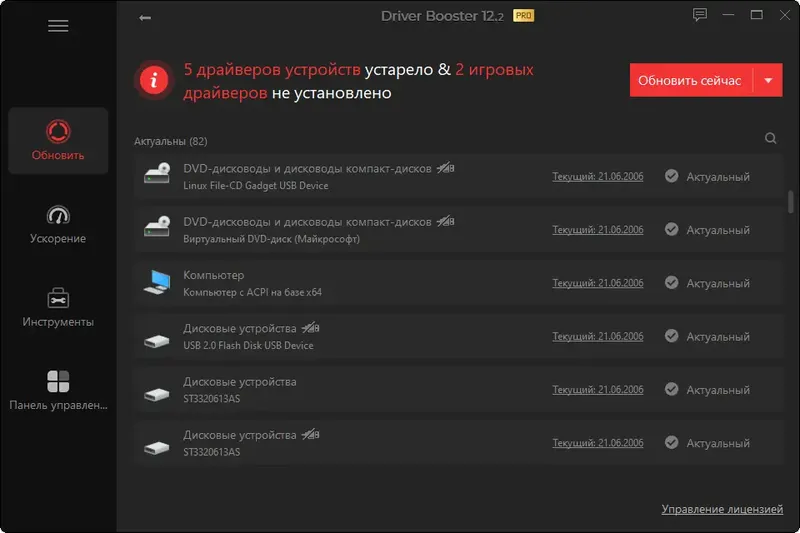Click Актуальный status label on Компьютер row
Screen dimensions: 800x533
click(718, 284)
